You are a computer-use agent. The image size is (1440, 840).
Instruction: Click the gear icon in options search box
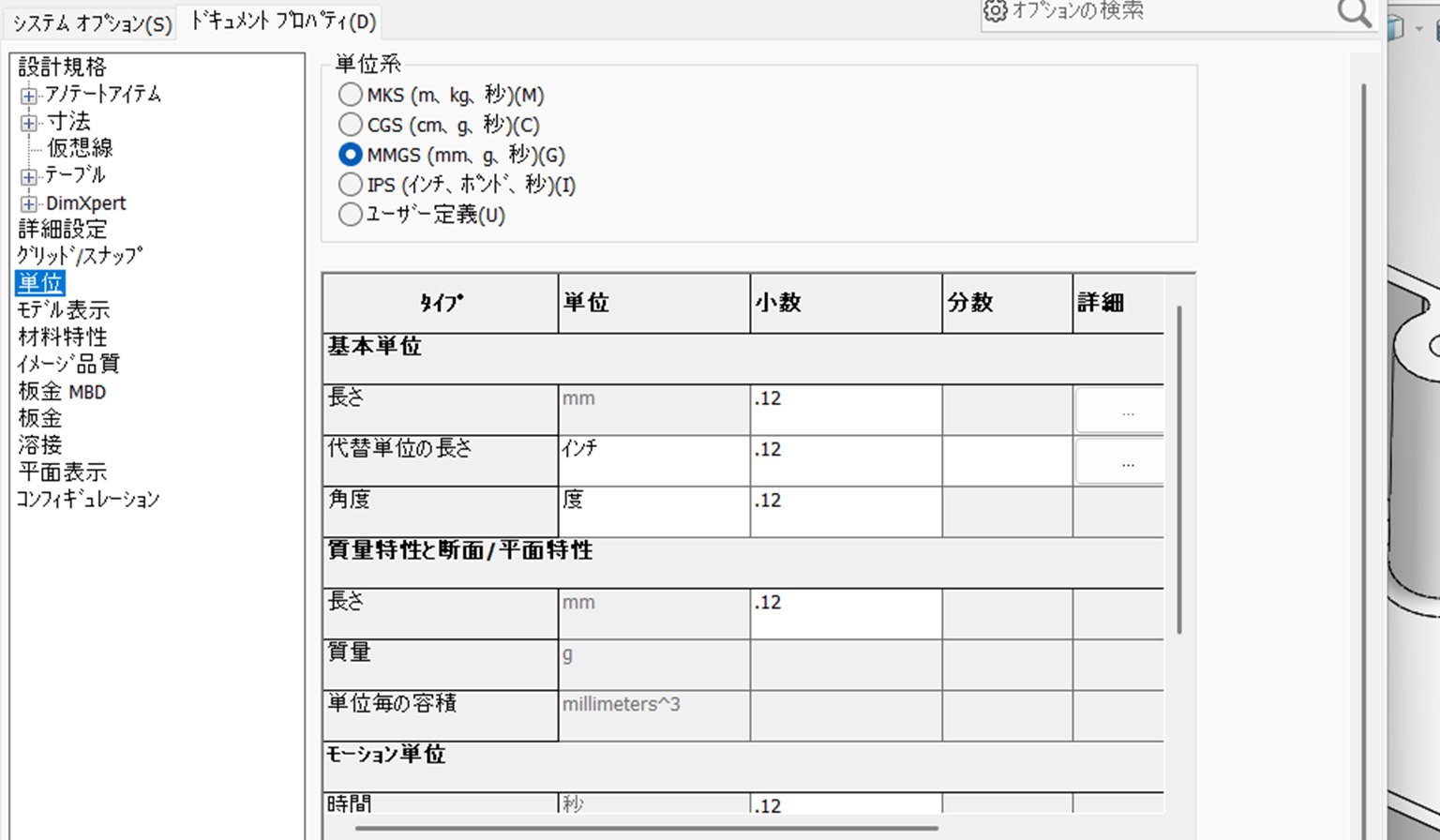pos(995,11)
